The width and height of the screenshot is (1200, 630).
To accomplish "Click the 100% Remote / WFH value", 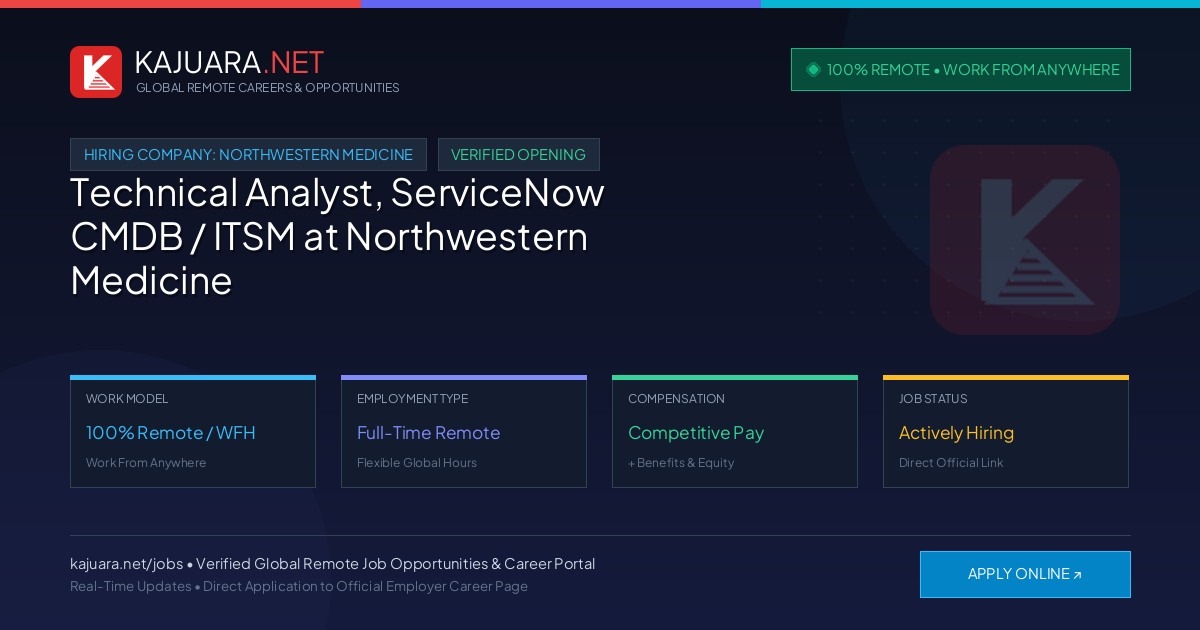I will pos(171,433).
